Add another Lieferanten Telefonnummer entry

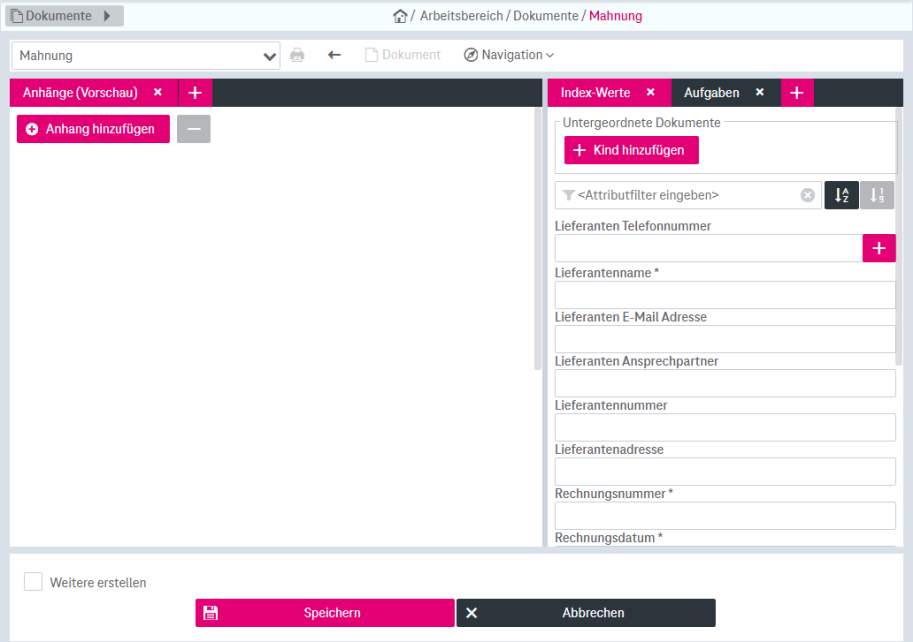pos(879,248)
